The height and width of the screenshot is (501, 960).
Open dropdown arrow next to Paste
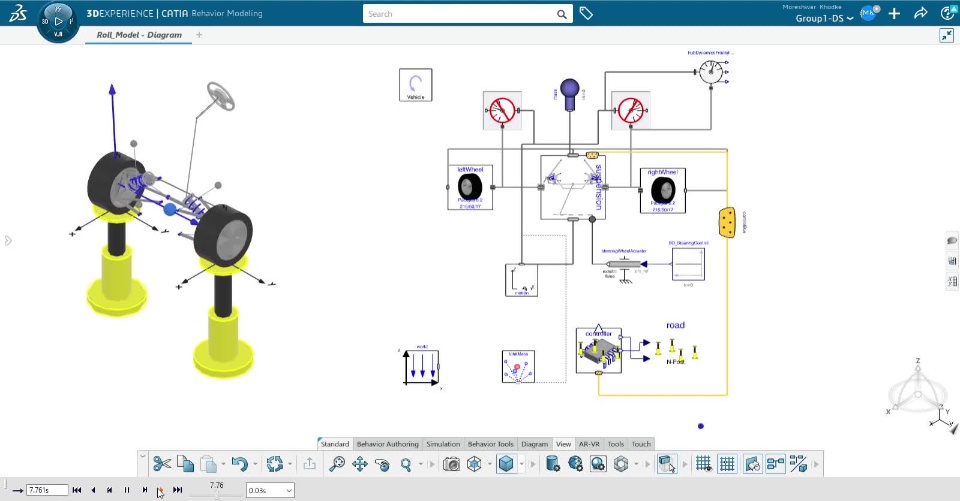point(222,464)
